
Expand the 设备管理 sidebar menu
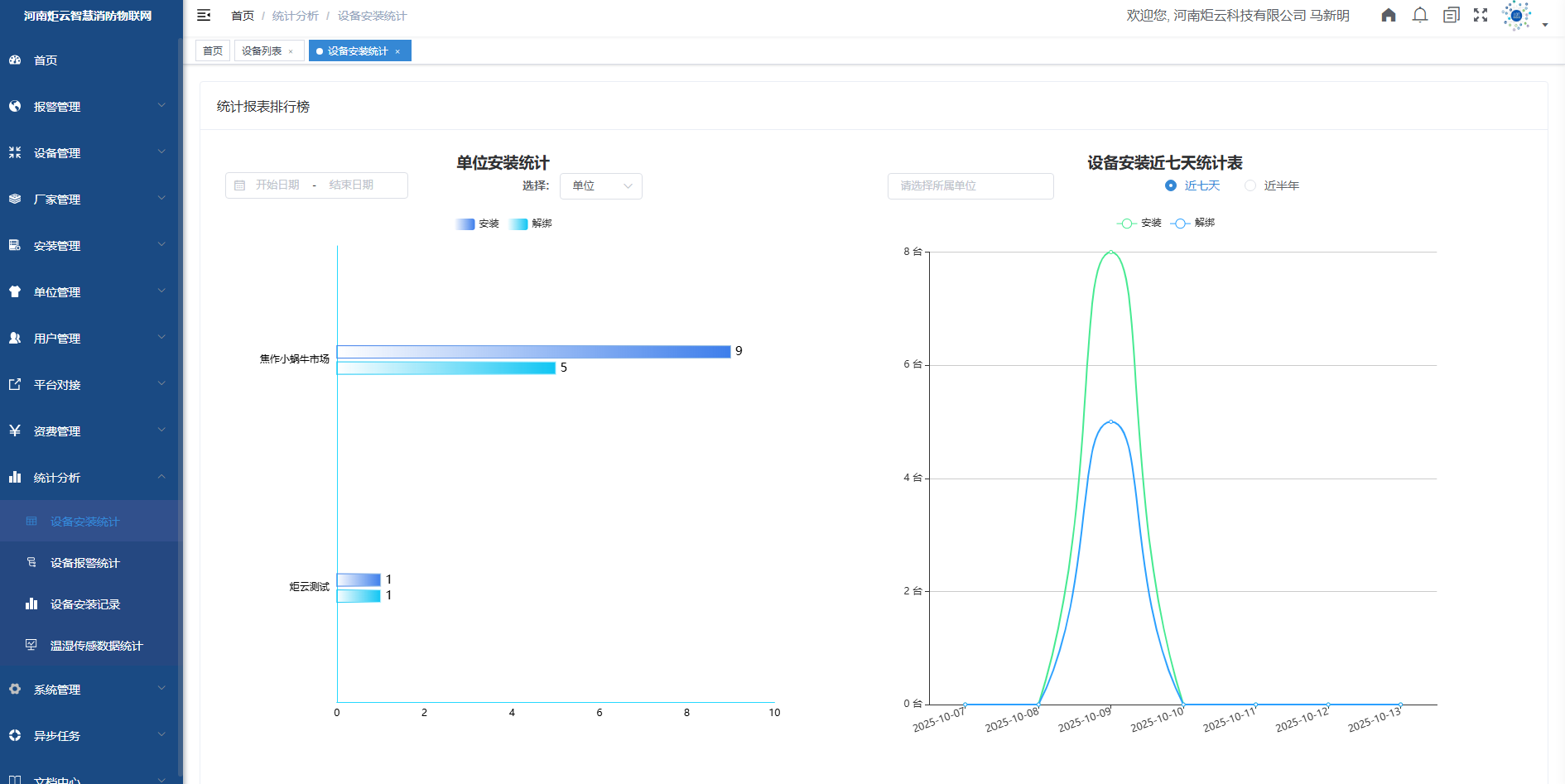[89, 153]
